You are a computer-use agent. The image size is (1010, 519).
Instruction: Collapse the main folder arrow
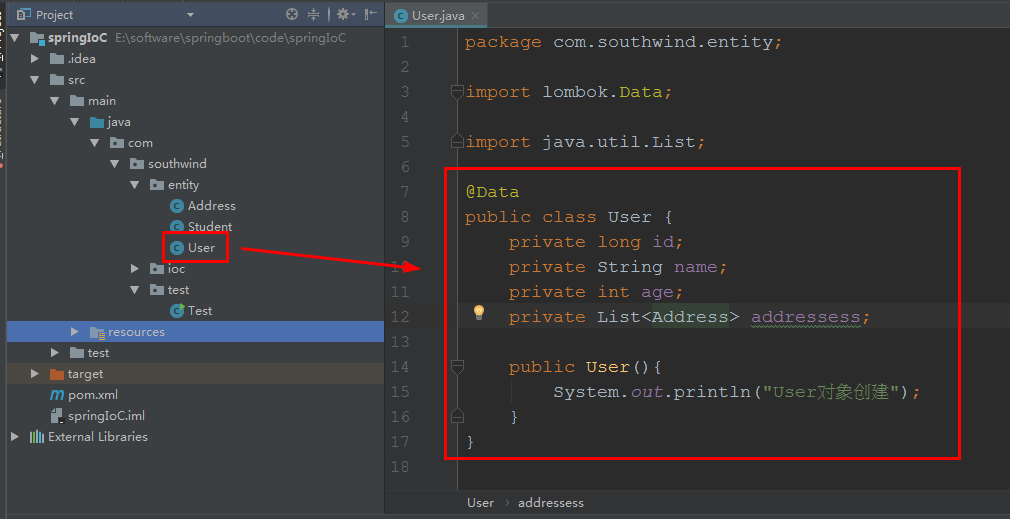(55, 100)
